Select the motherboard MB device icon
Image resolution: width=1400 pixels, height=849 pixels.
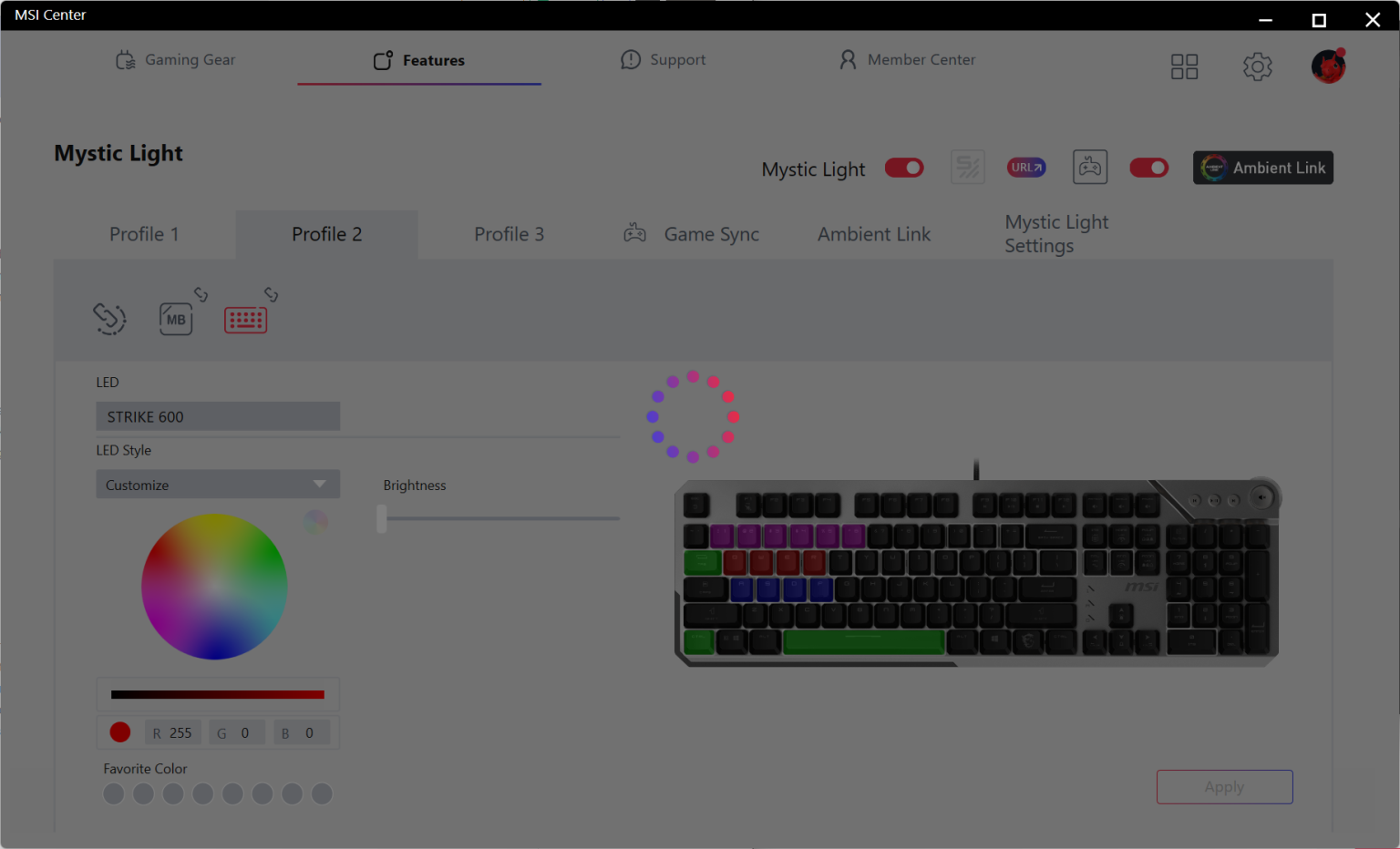click(x=176, y=319)
